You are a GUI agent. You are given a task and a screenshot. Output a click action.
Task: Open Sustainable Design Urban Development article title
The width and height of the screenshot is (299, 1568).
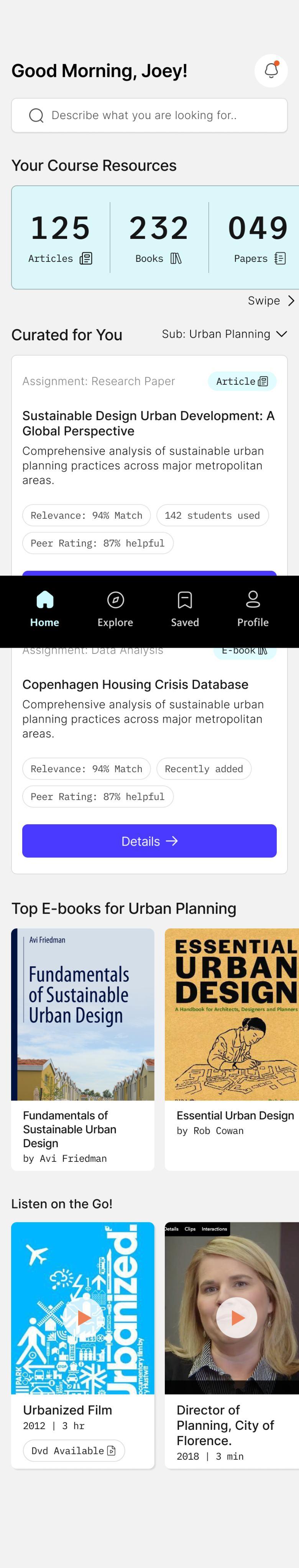[149, 424]
